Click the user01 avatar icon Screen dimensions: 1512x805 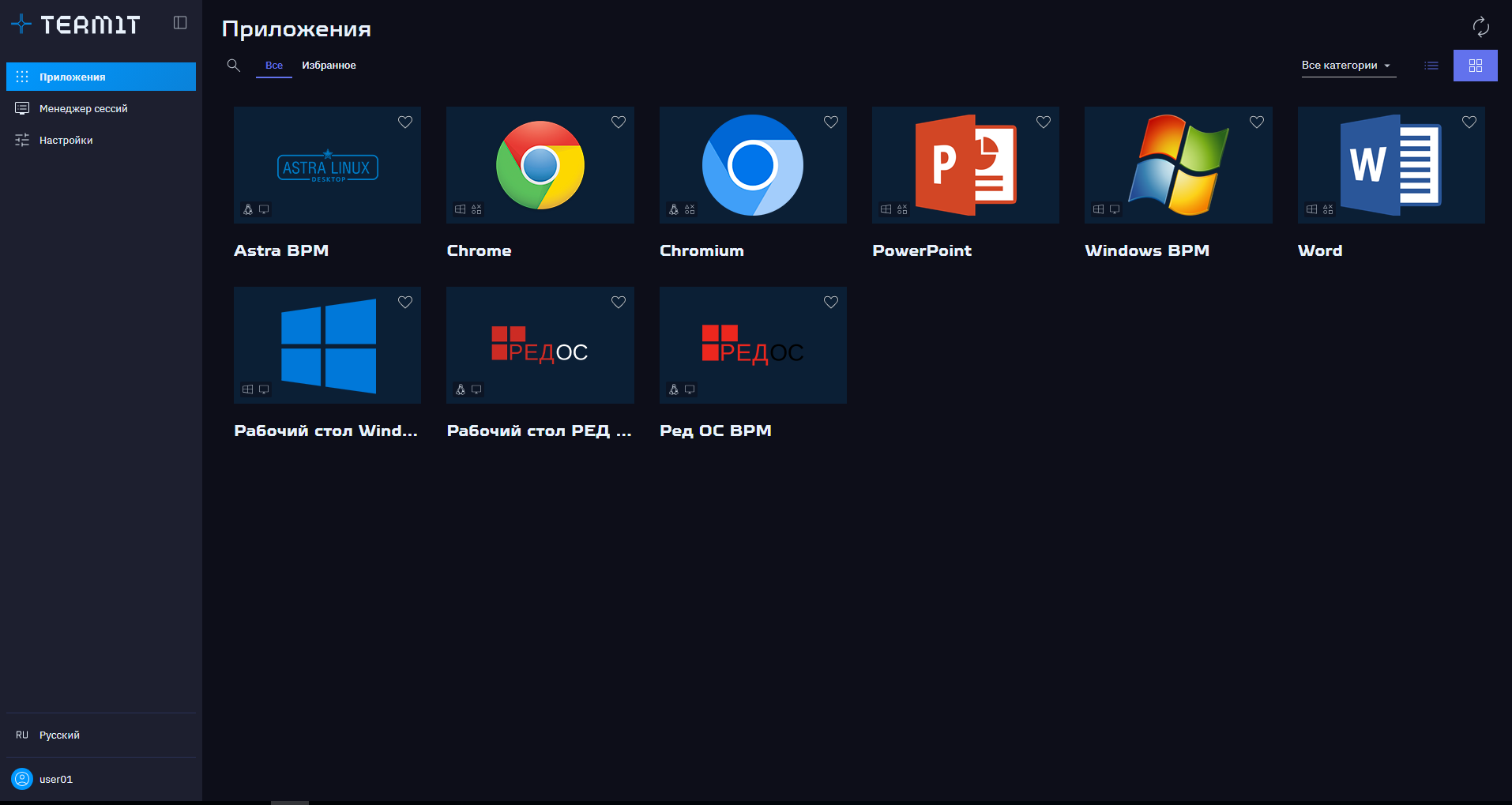[22, 779]
